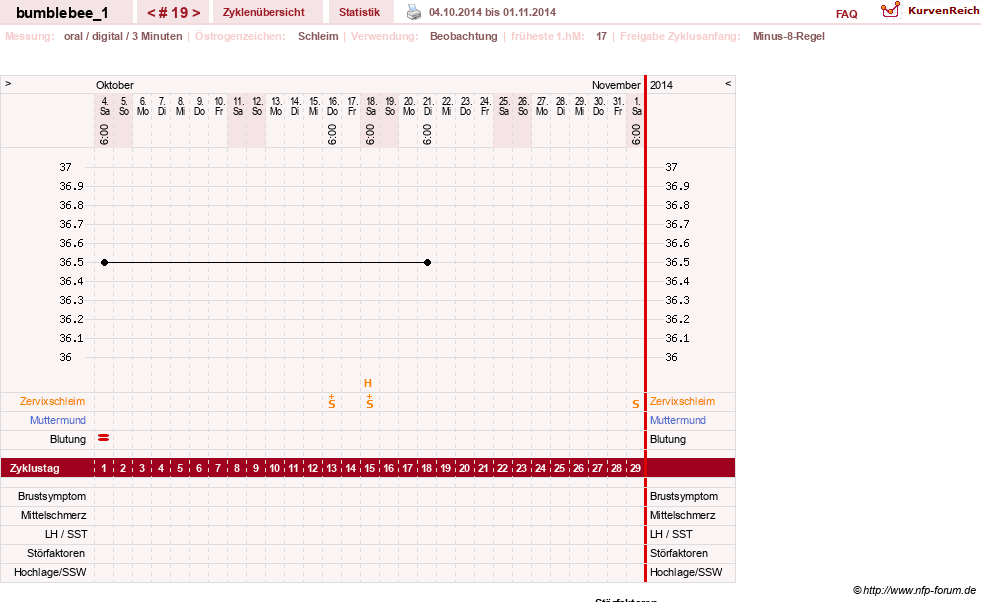Click the orange H symbol above cycle day 15
The height and width of the screenshot is (602, 981).
[368, 383]
